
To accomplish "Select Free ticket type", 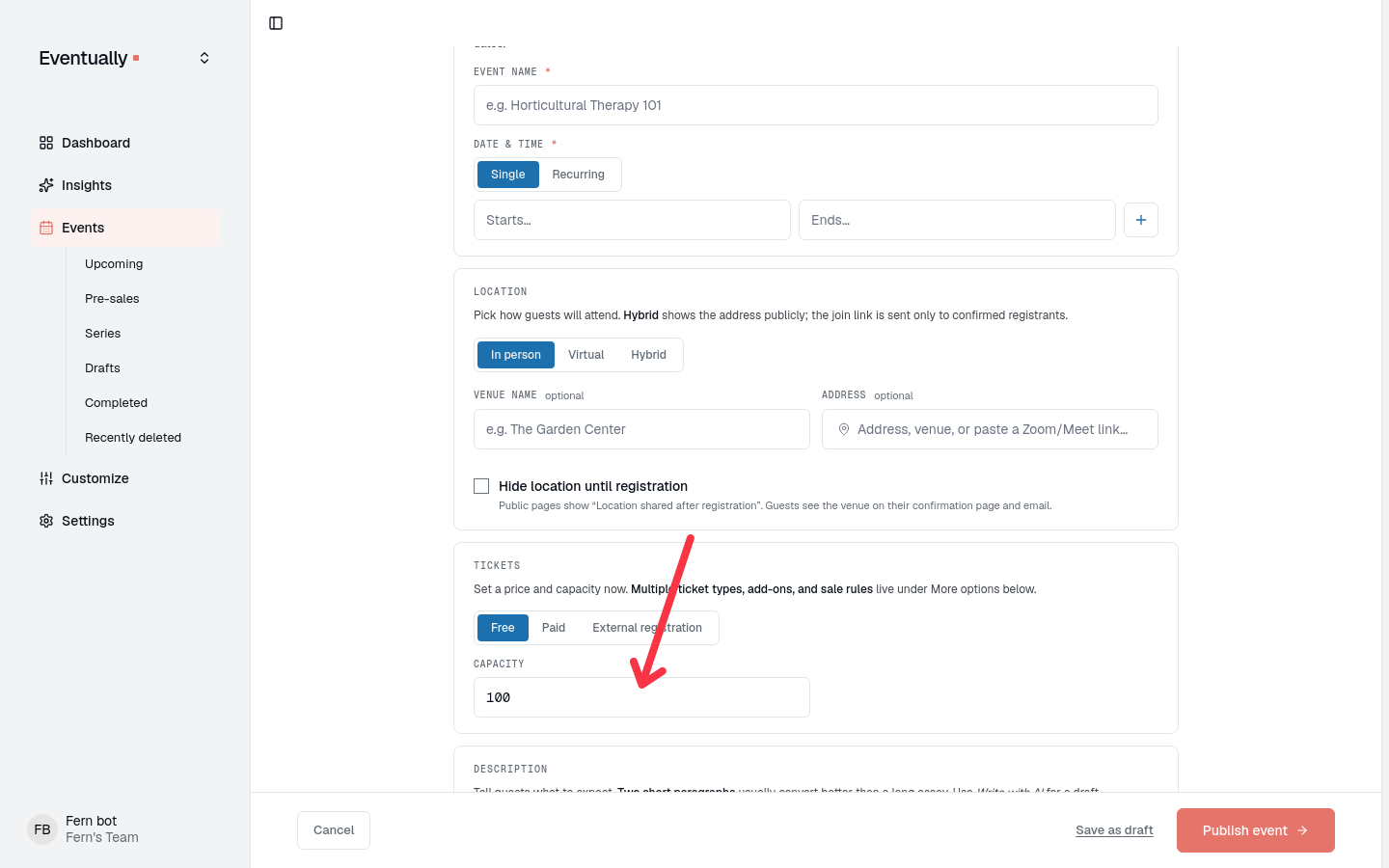I will pos(503,628).
